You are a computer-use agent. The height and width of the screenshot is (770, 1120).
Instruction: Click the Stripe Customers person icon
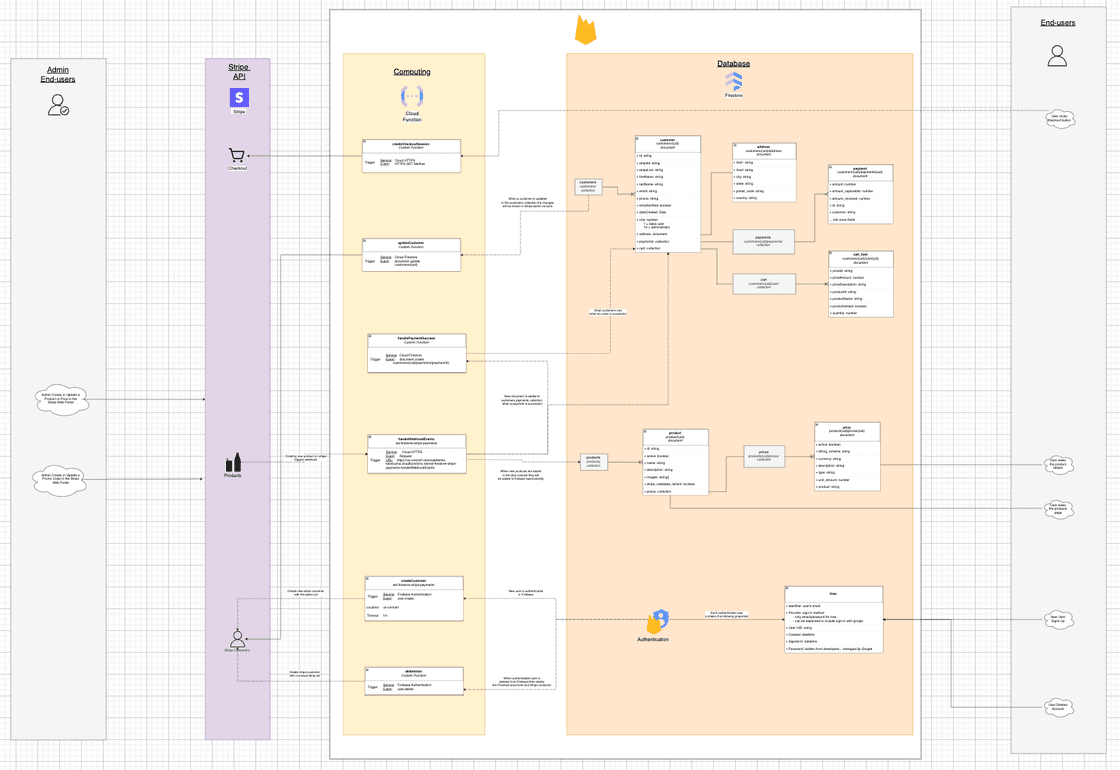click(x=237, y=637)
